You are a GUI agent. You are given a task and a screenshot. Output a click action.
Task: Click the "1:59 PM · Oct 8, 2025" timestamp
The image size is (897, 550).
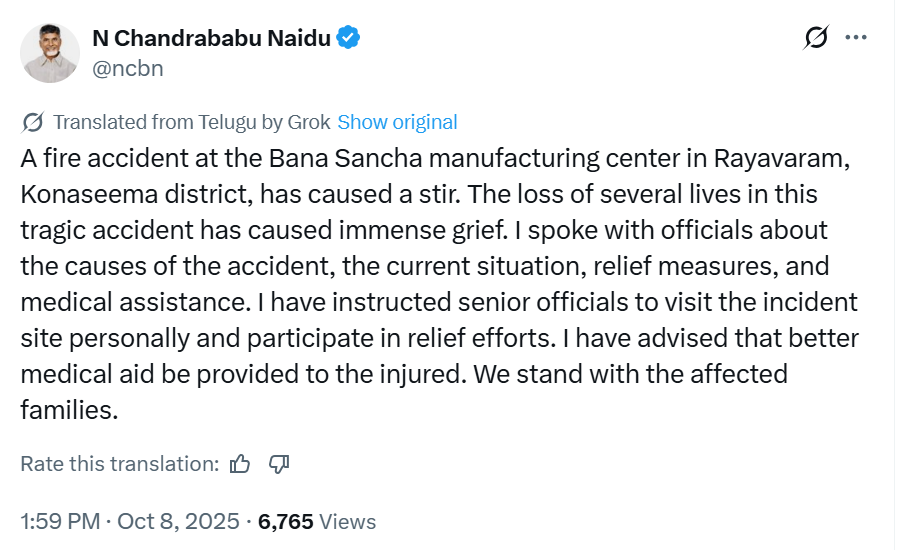point(130,522)
